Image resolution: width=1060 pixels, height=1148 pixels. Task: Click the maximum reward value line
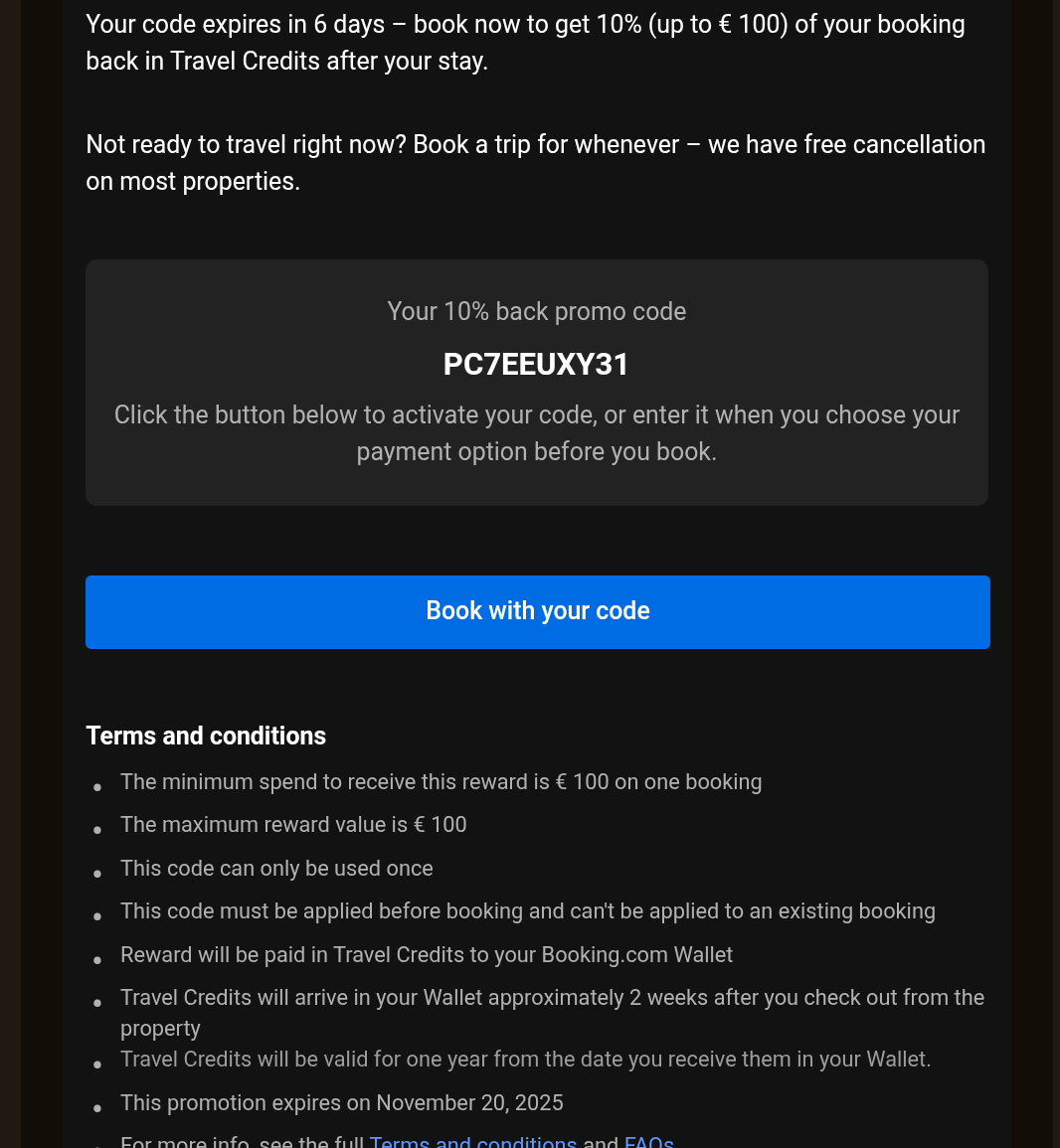(293, 825)
